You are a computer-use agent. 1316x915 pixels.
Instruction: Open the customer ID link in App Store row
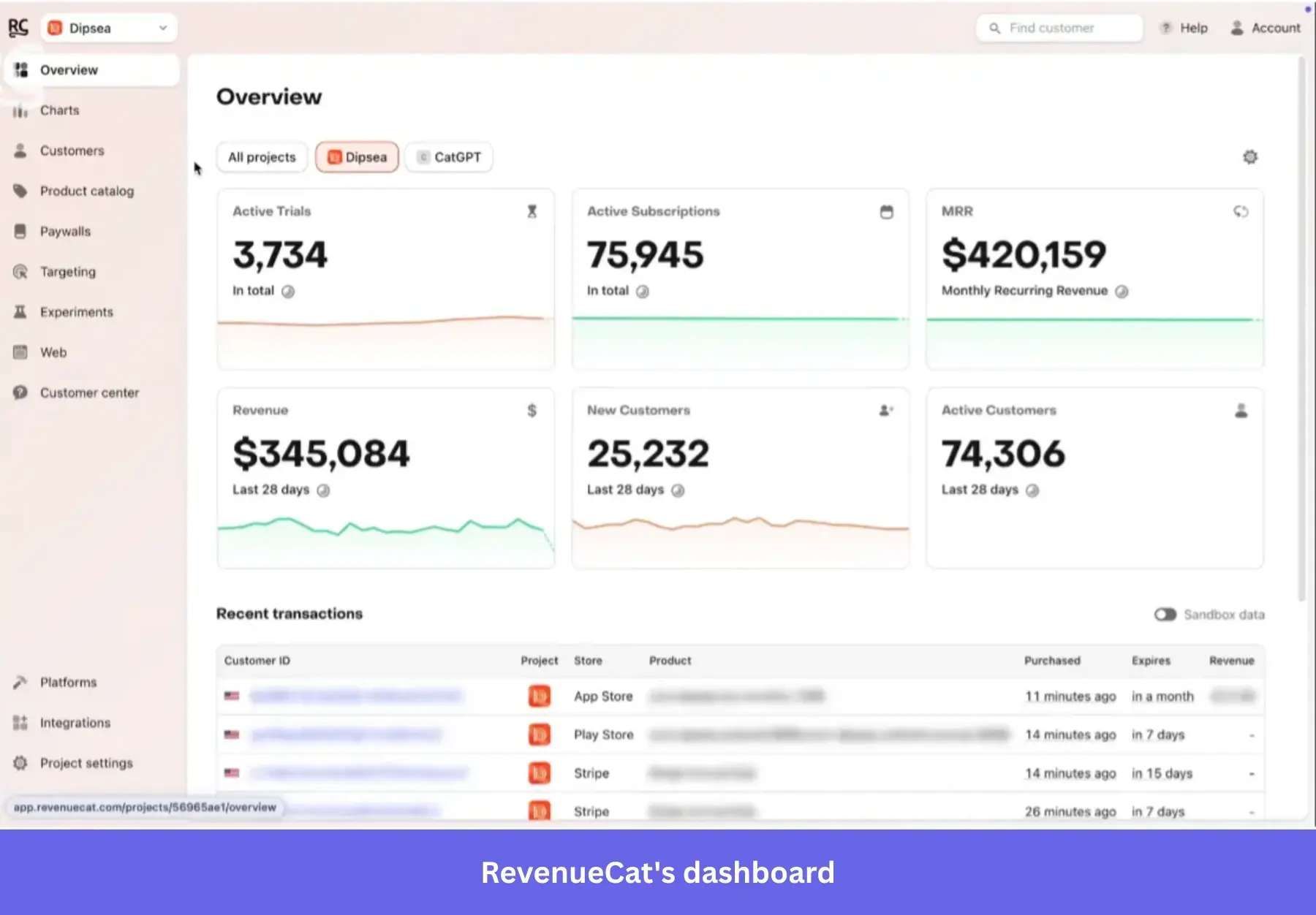pyautogui.click(x=355, y=696)
